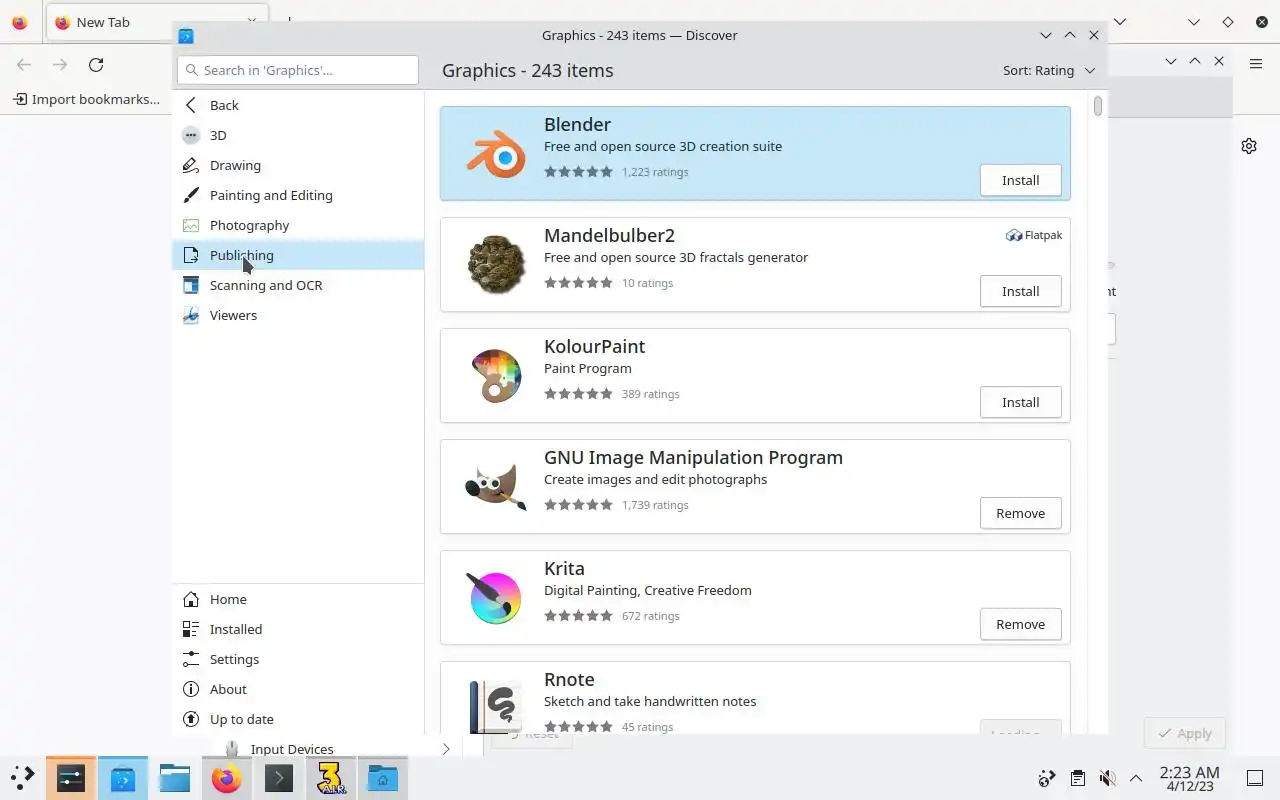Go to Discover Home page
The image size is (1280, 800).
coord(298,599)
